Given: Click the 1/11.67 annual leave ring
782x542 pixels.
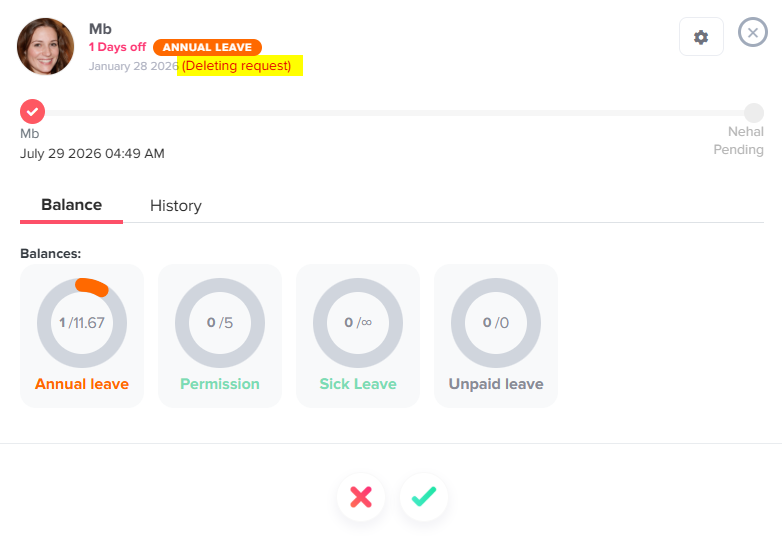Looking at the screenshot, I should coord(82,323).
